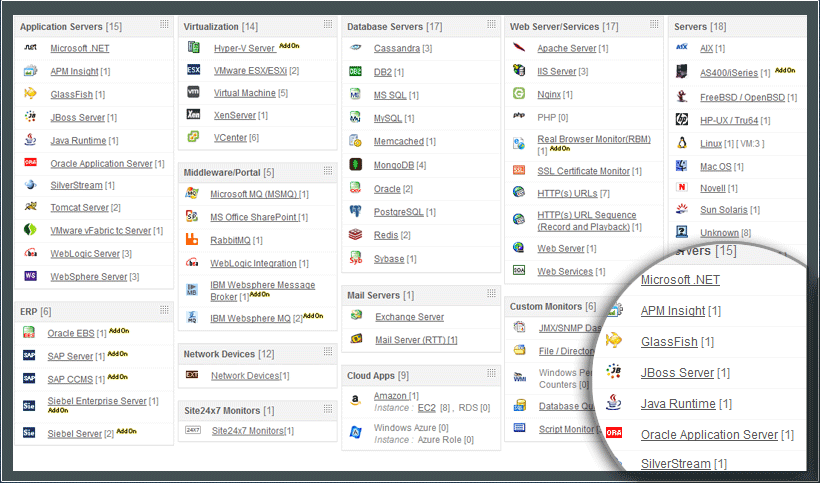Click the Cassandra eye icon
This screenshot has height=483, width=820.
coord(356,48)
